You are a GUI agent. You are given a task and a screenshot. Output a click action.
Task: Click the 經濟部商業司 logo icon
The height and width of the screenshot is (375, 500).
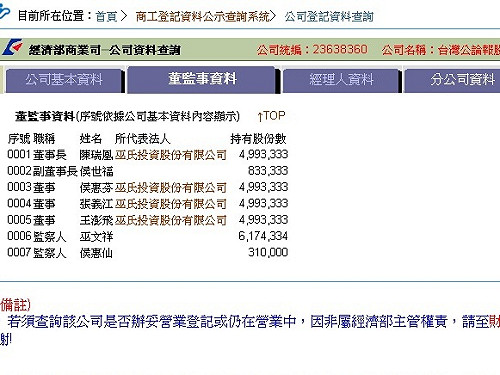click(12, 47)
